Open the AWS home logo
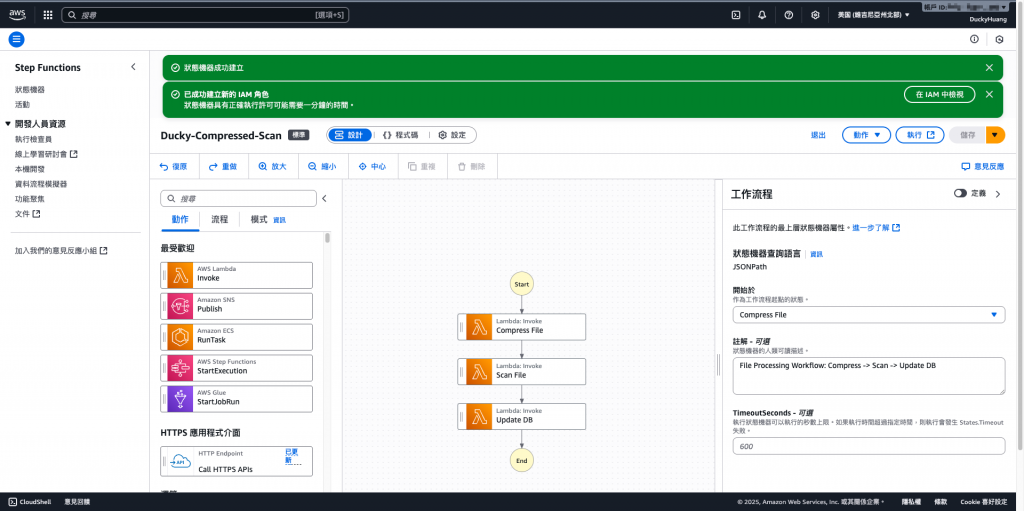The width and height of the screenshot is (1024, 511). (17, 14)
